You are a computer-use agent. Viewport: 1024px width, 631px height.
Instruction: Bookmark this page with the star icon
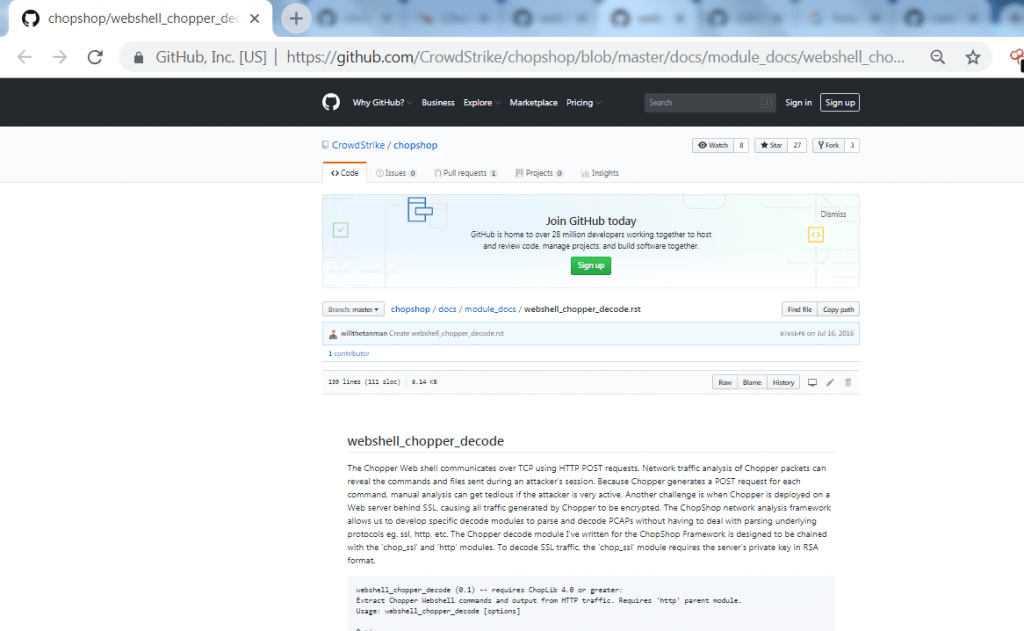[x=973, y=57]
